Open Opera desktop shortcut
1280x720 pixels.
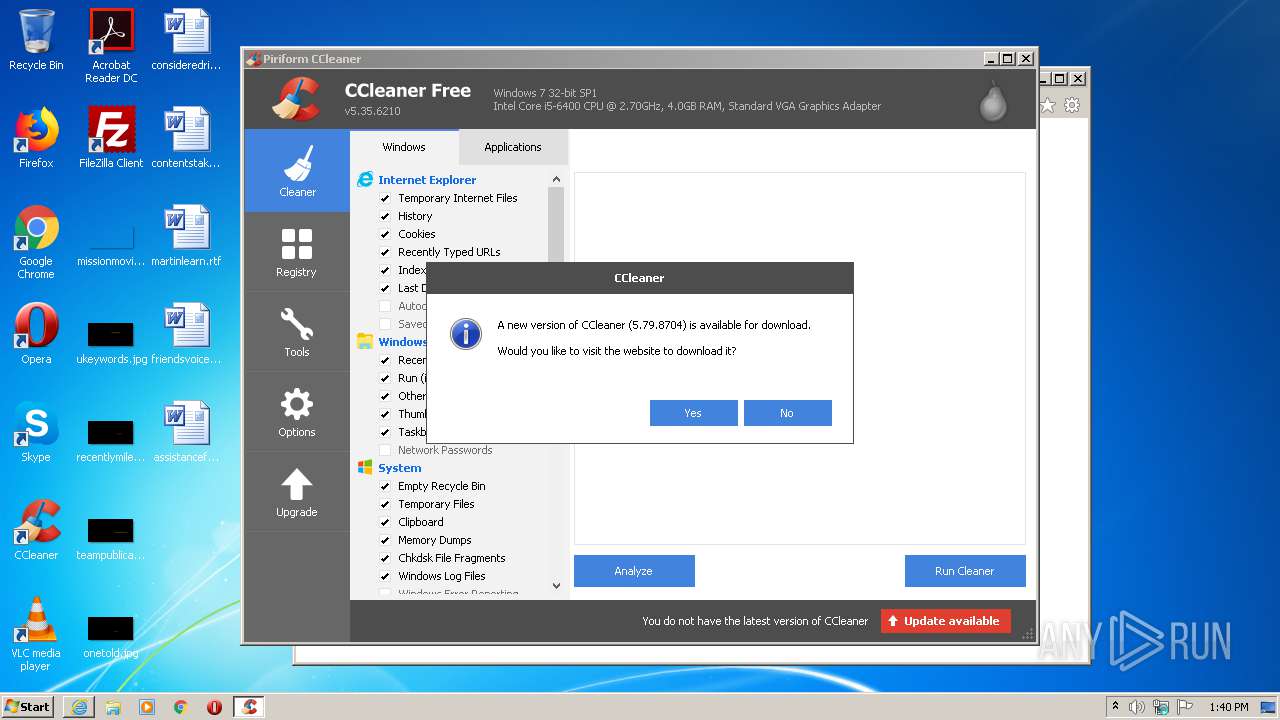pyautogui.click(x=36, y=334)
